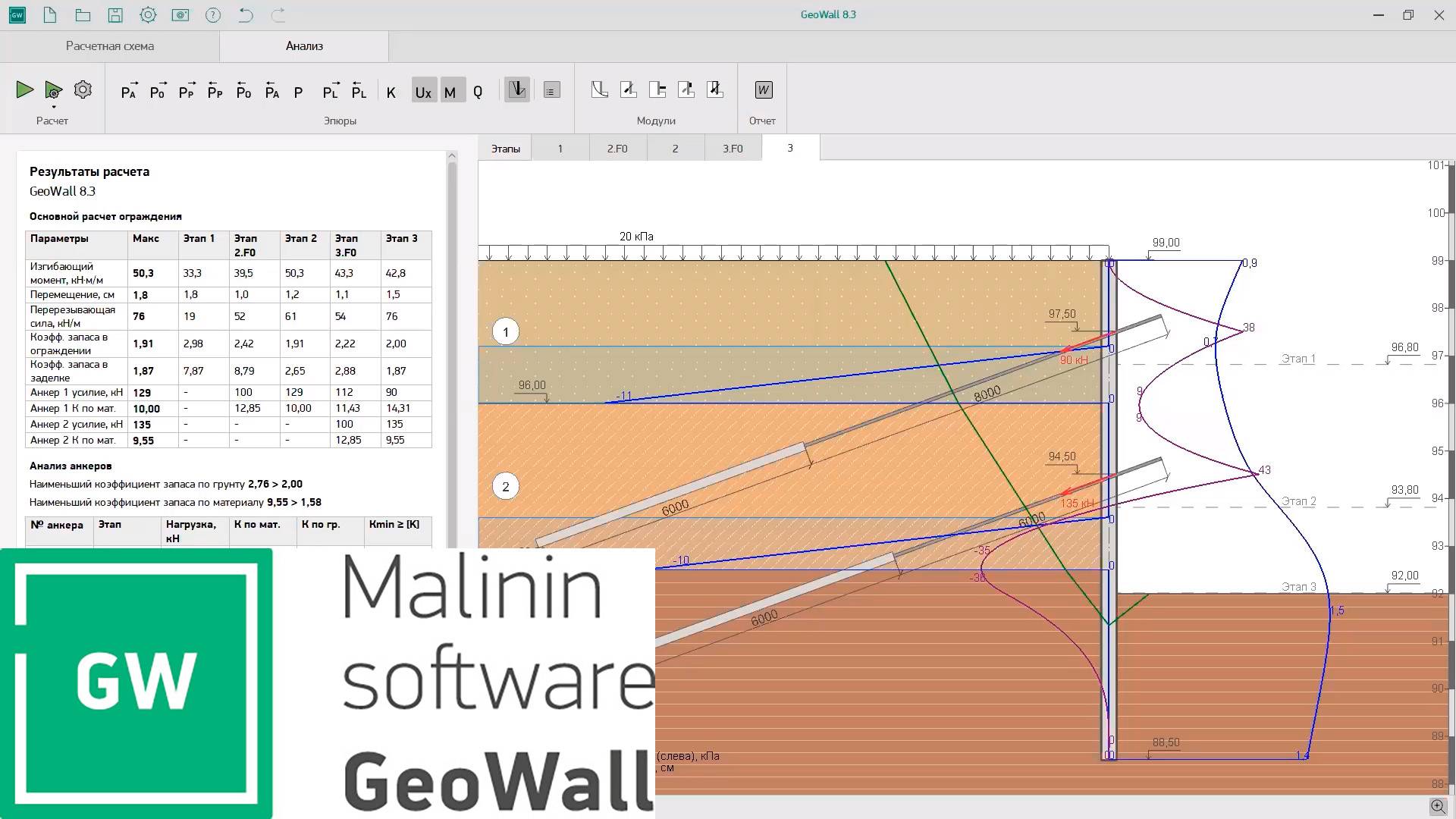
Task: Toggle the Ux displacement diagram
Action: (423, 92)
